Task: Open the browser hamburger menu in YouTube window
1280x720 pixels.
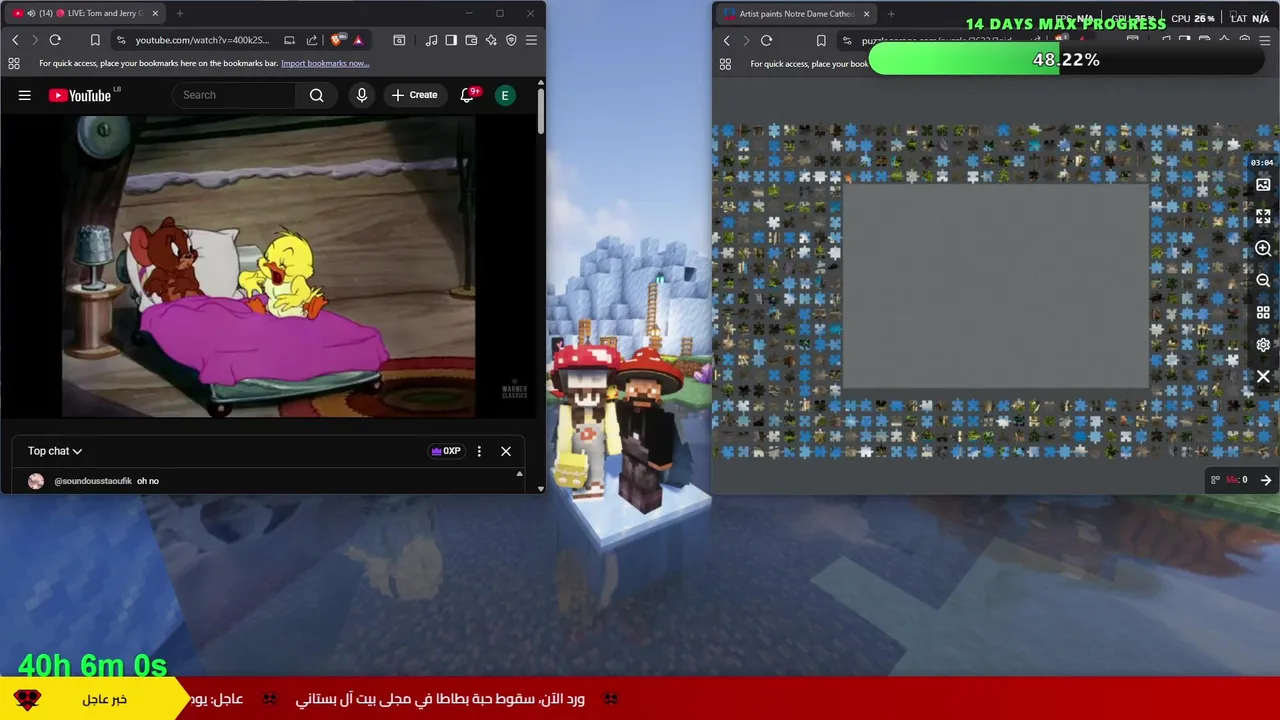Action: click(531, 40)
